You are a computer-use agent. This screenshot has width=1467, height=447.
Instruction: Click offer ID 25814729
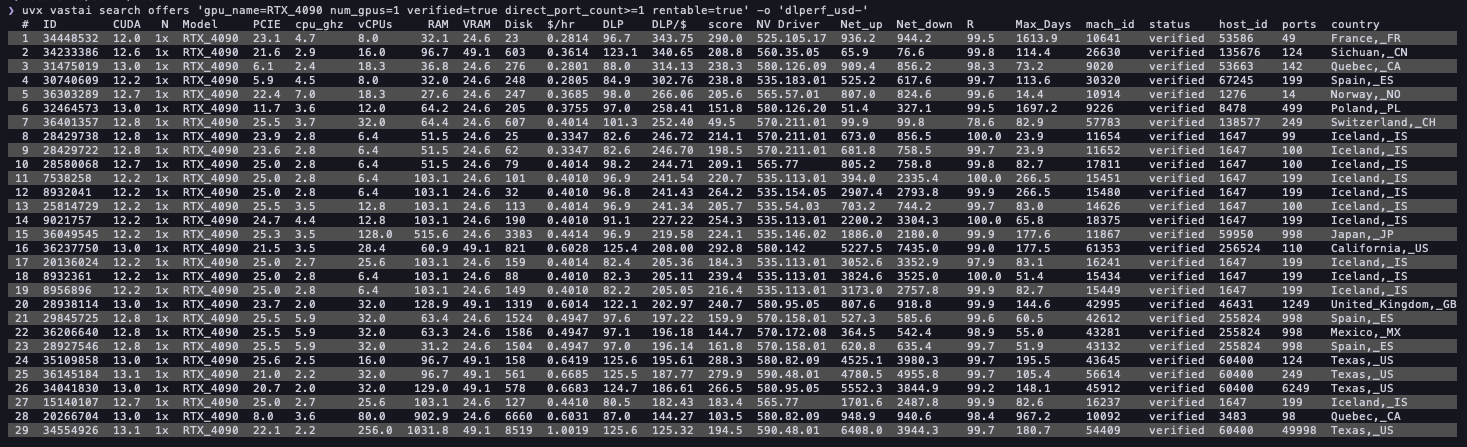(x=71, y=206)
